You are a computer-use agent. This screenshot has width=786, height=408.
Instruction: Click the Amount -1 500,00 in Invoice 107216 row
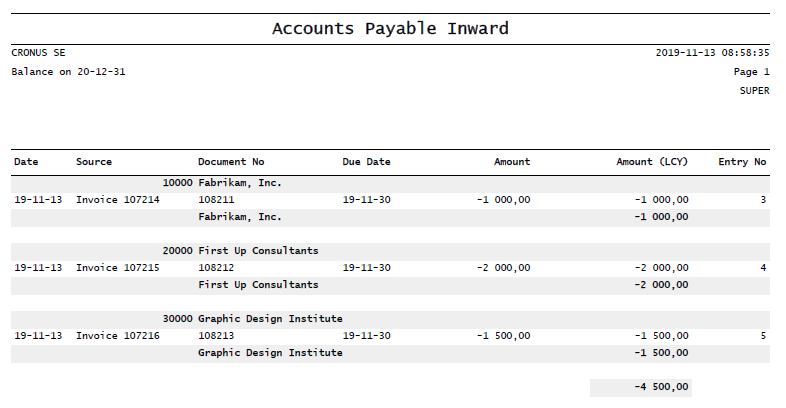503,336
